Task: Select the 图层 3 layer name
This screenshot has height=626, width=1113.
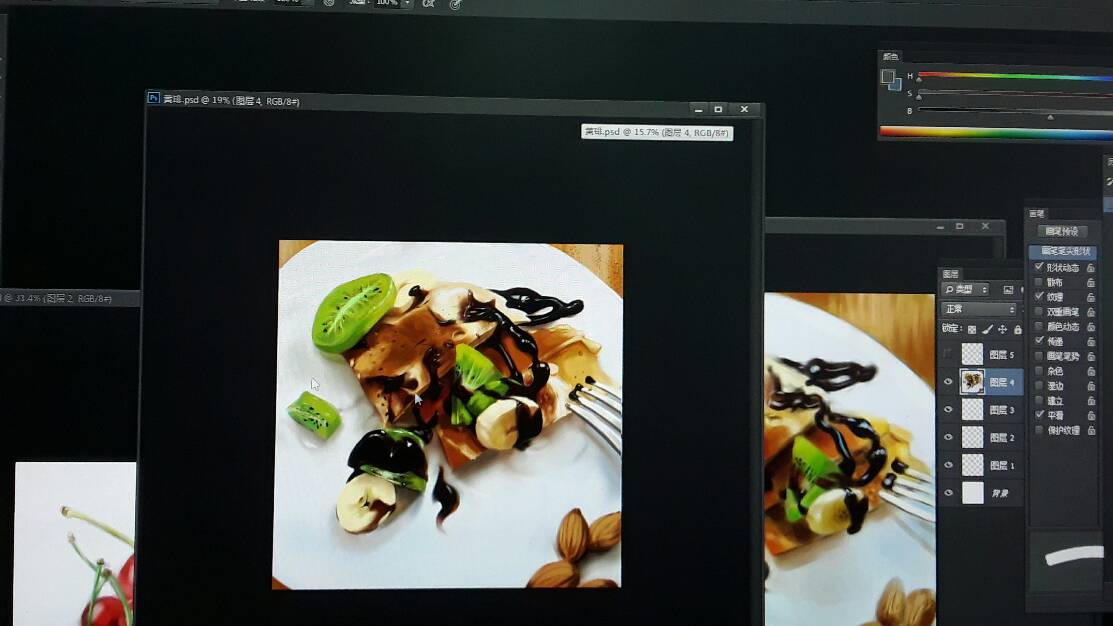Action: (1002, 410)
